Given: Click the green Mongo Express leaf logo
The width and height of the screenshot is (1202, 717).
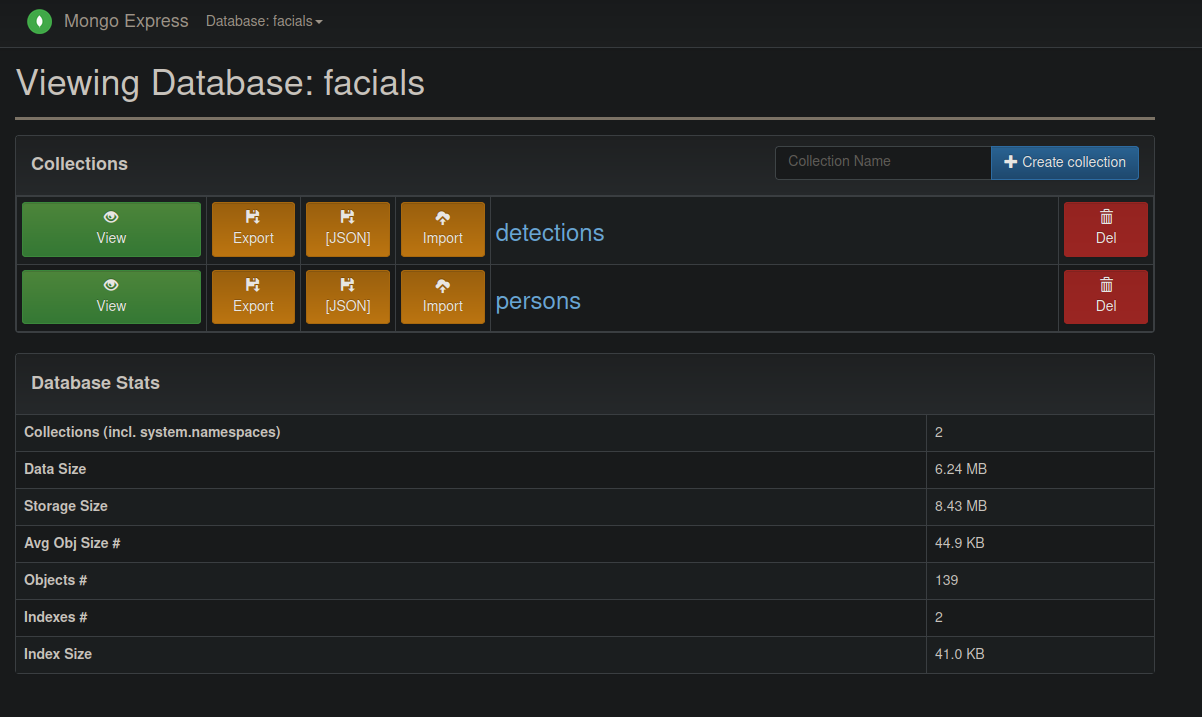Looking at the screenshot, I should tap(39, 21).
